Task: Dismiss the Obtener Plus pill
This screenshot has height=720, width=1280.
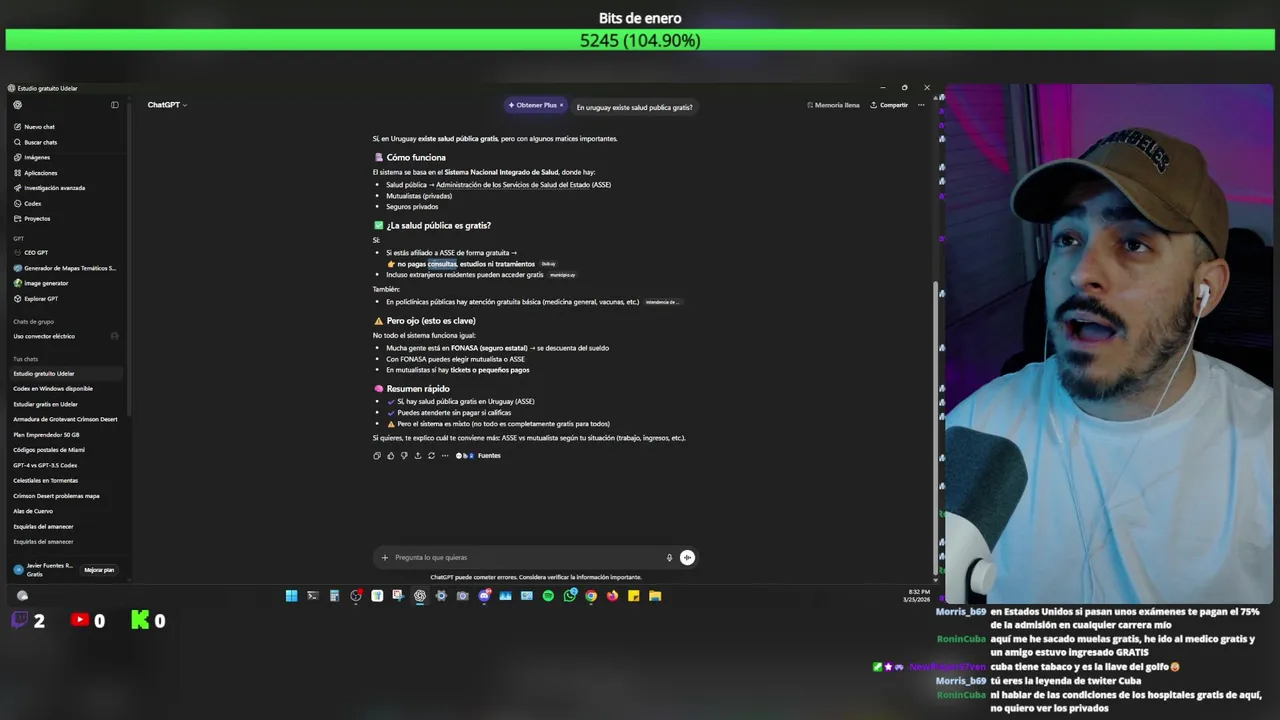Action: pyautogui.click(x=561, y=105)
